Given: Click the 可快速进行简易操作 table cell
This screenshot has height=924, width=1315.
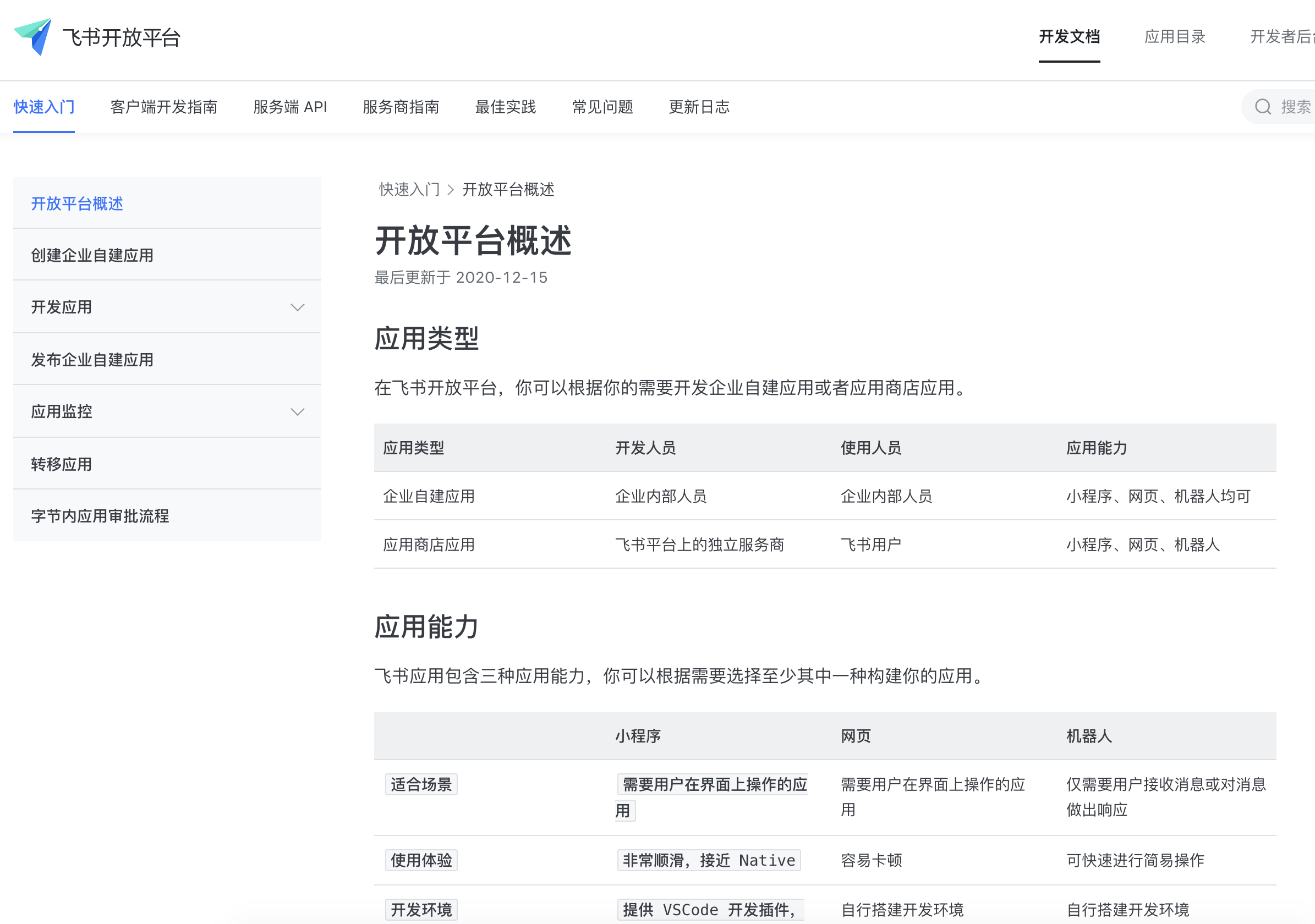Looking at the screenshot, I should click(1135, 860).
